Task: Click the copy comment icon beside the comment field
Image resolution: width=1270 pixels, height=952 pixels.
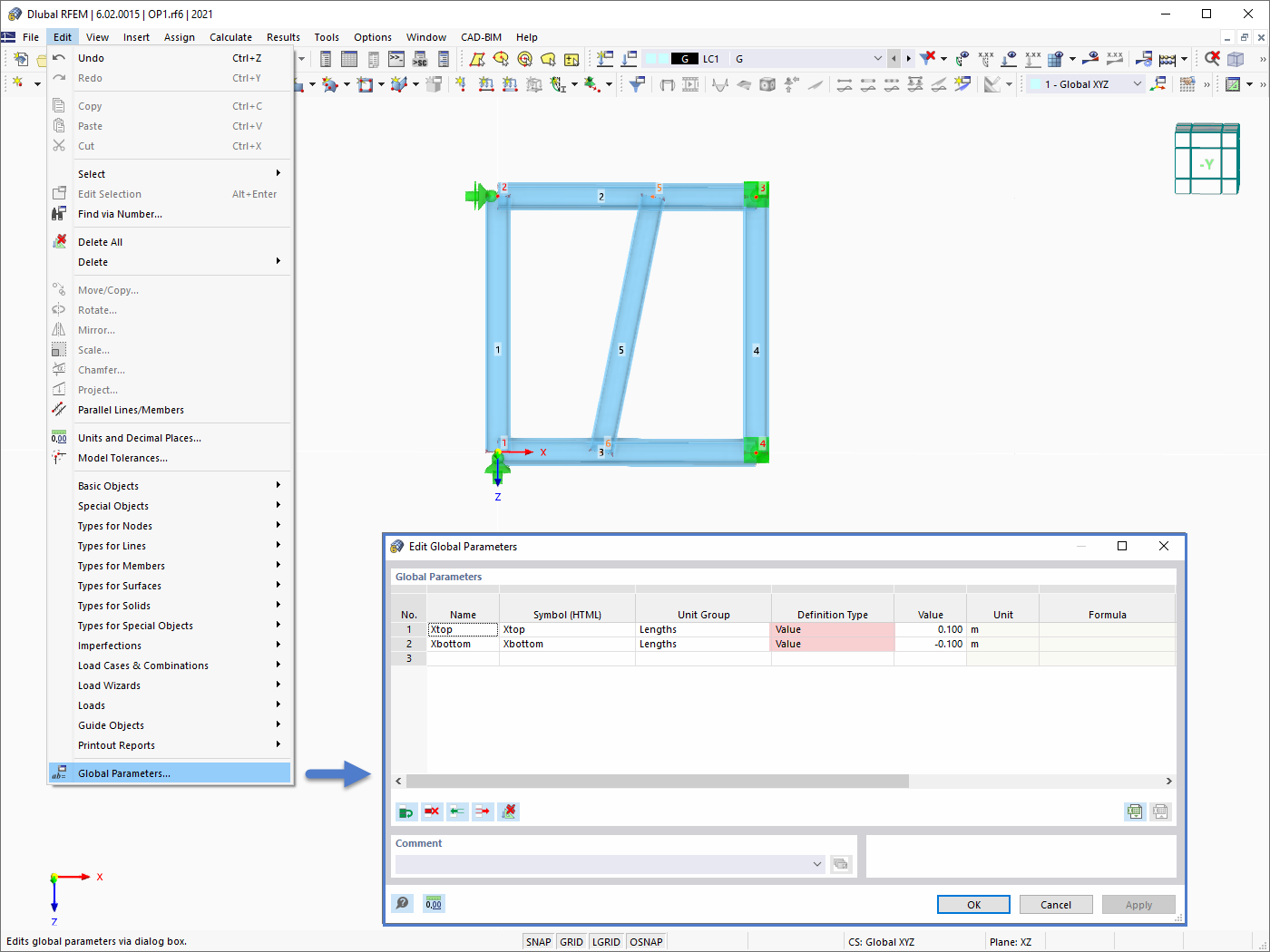Action: pos(840,863)
